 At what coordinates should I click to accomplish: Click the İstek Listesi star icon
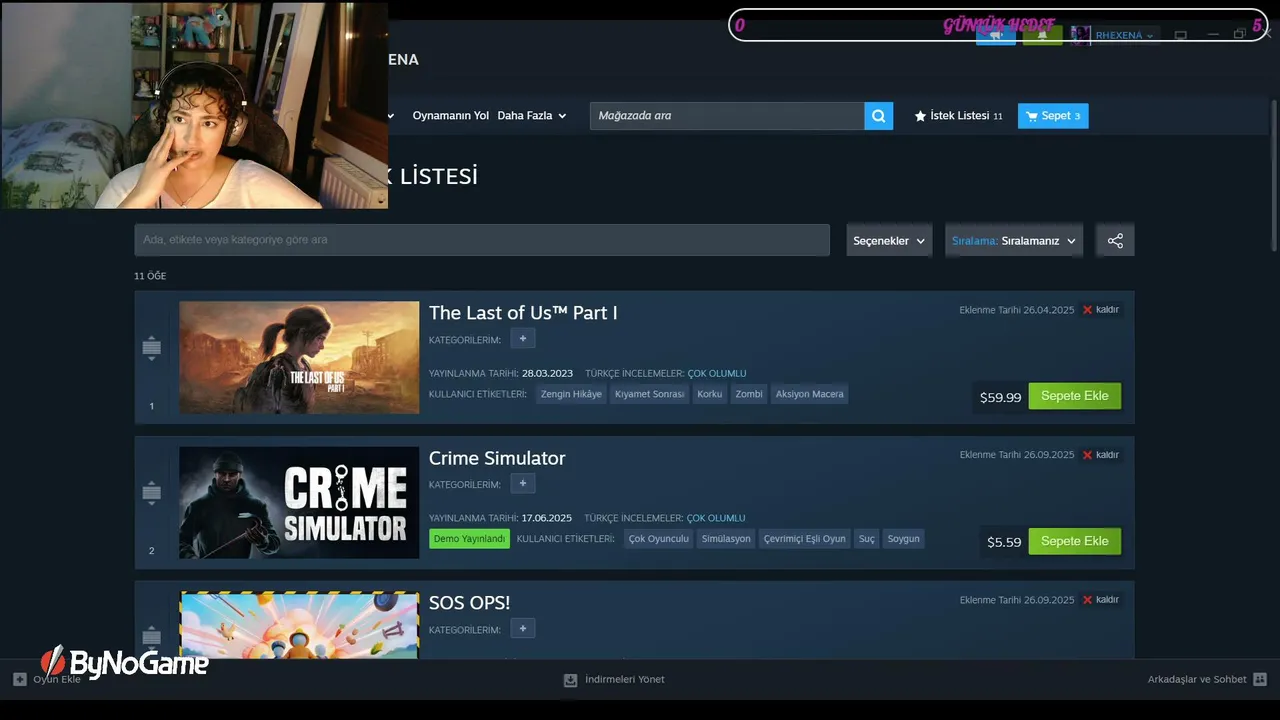920,116
